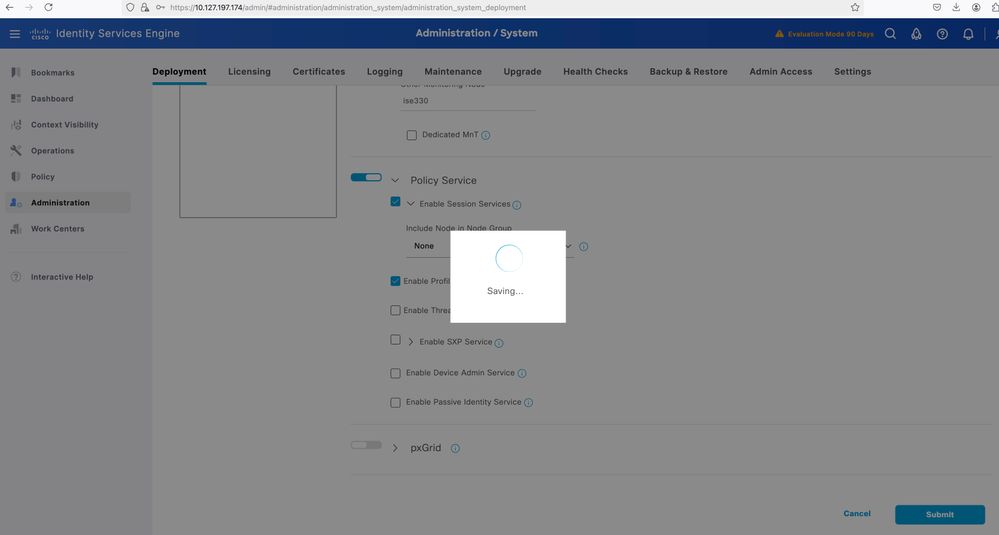Uncheck Enable Session Services checkbox
The image size is (999, 535).
(x=395, y=201)
